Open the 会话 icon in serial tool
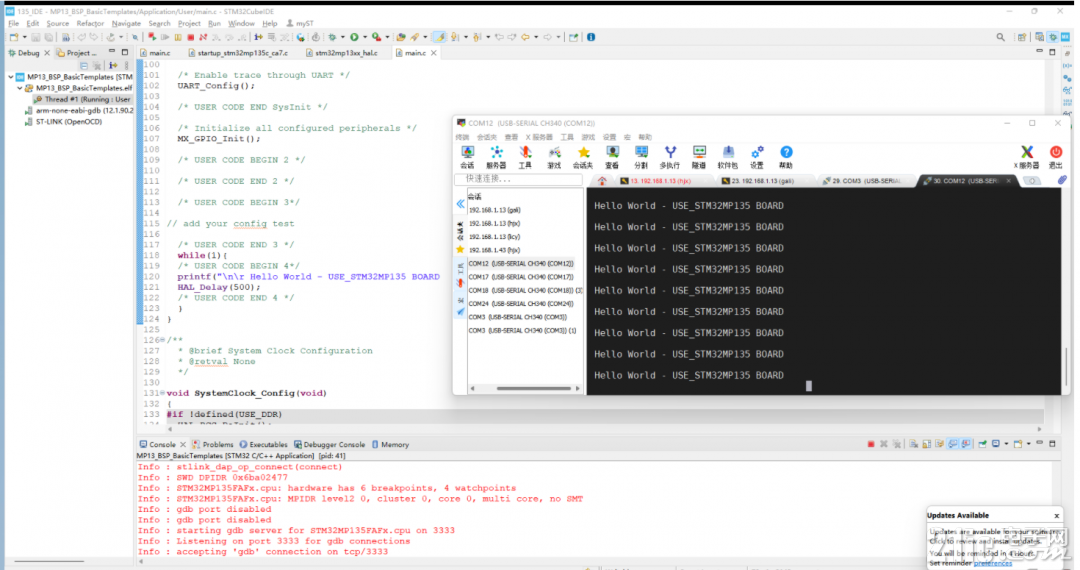Viewport: 1080px width, 570px height. tap(468, 157)
